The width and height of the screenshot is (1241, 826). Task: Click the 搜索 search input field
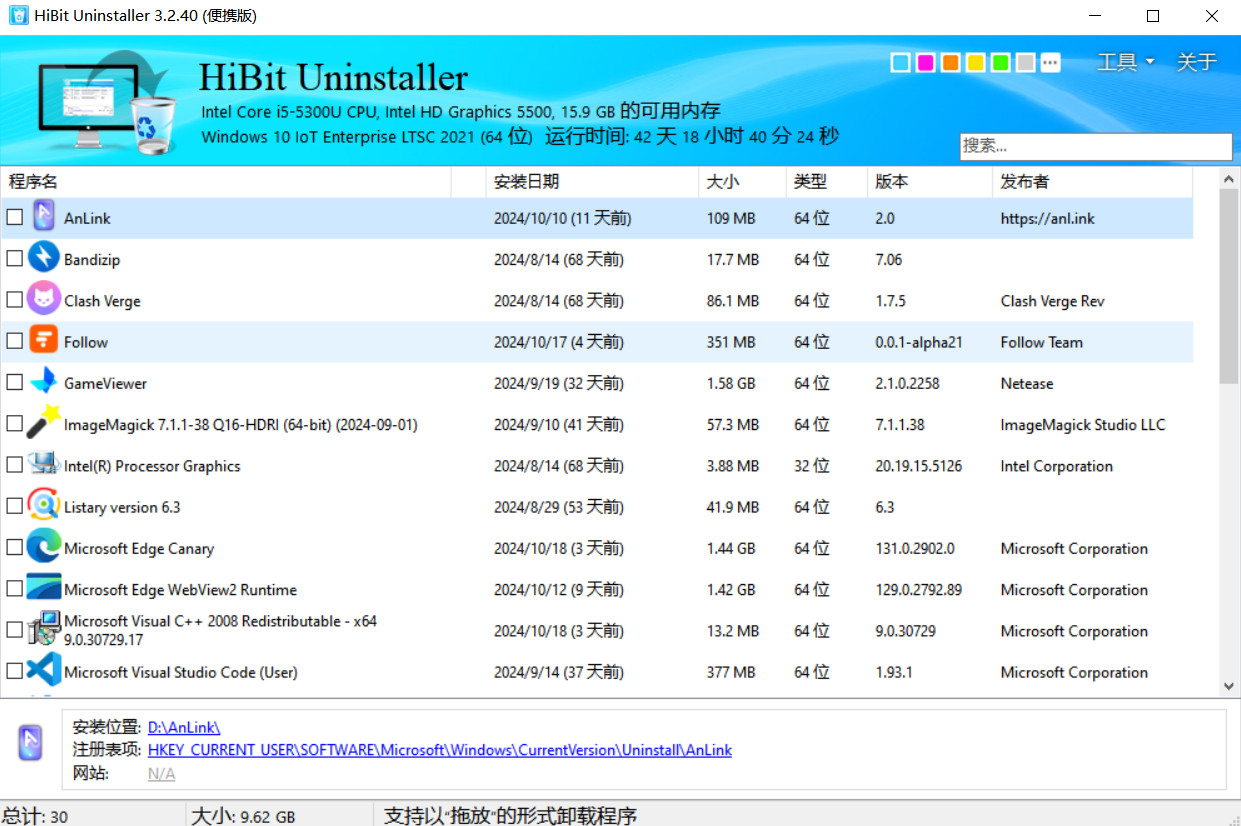[1096, 146]
